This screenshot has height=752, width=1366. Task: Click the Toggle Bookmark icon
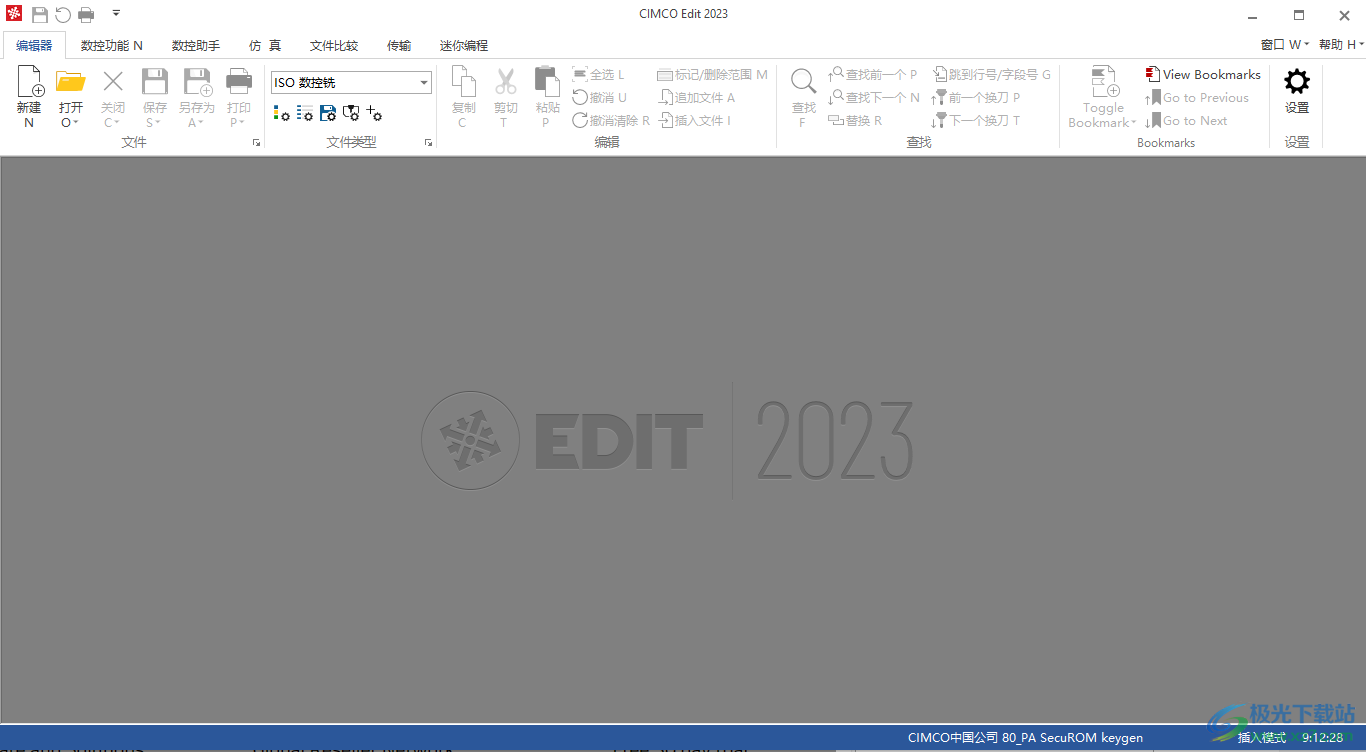click(x=1103, y=82)
